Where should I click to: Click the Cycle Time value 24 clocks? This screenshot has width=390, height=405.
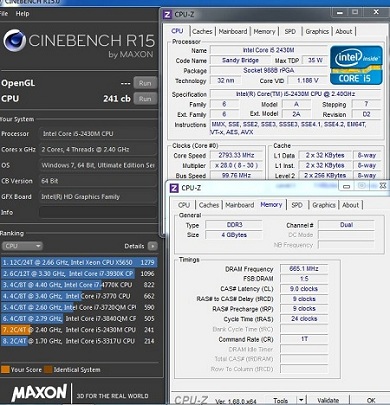pyautogui.click(x=304, y=319)
